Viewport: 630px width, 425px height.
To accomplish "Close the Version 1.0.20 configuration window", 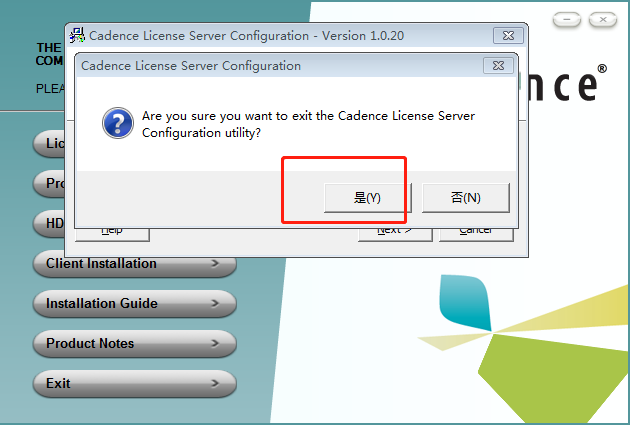I will 508,36.
